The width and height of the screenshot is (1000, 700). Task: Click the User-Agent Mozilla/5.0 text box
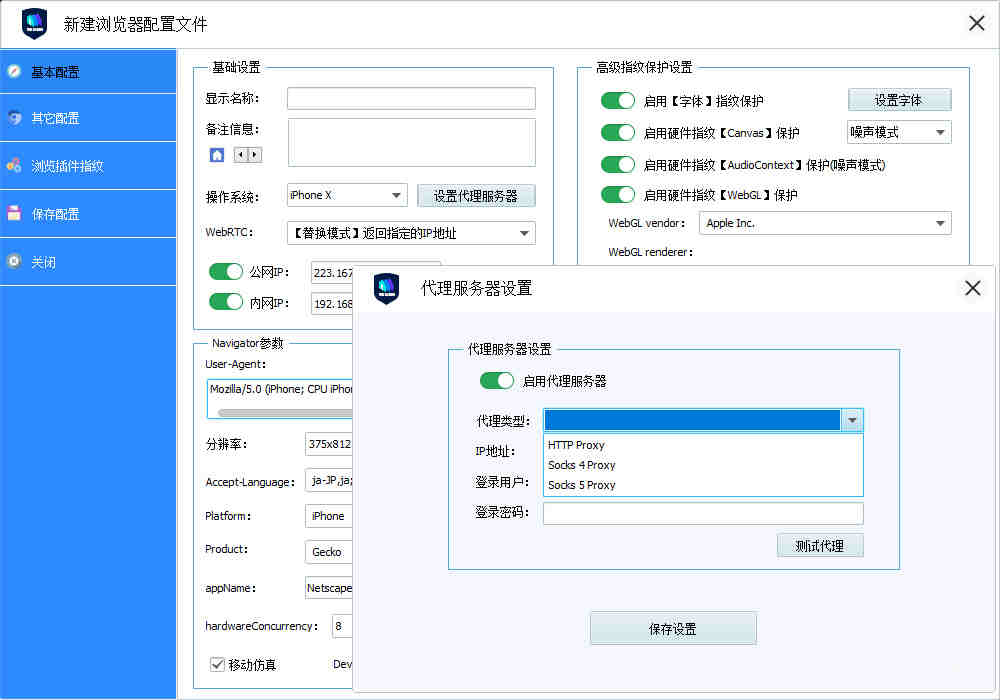280,398
